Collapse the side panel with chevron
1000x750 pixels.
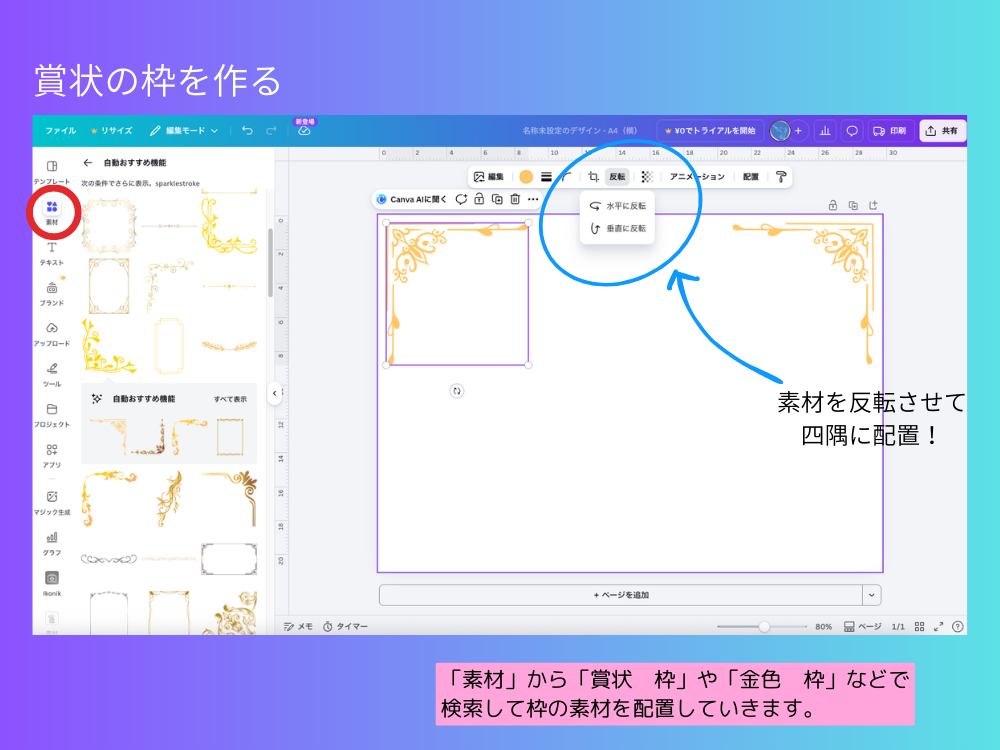pyautogui.click(x=275, y=393)
